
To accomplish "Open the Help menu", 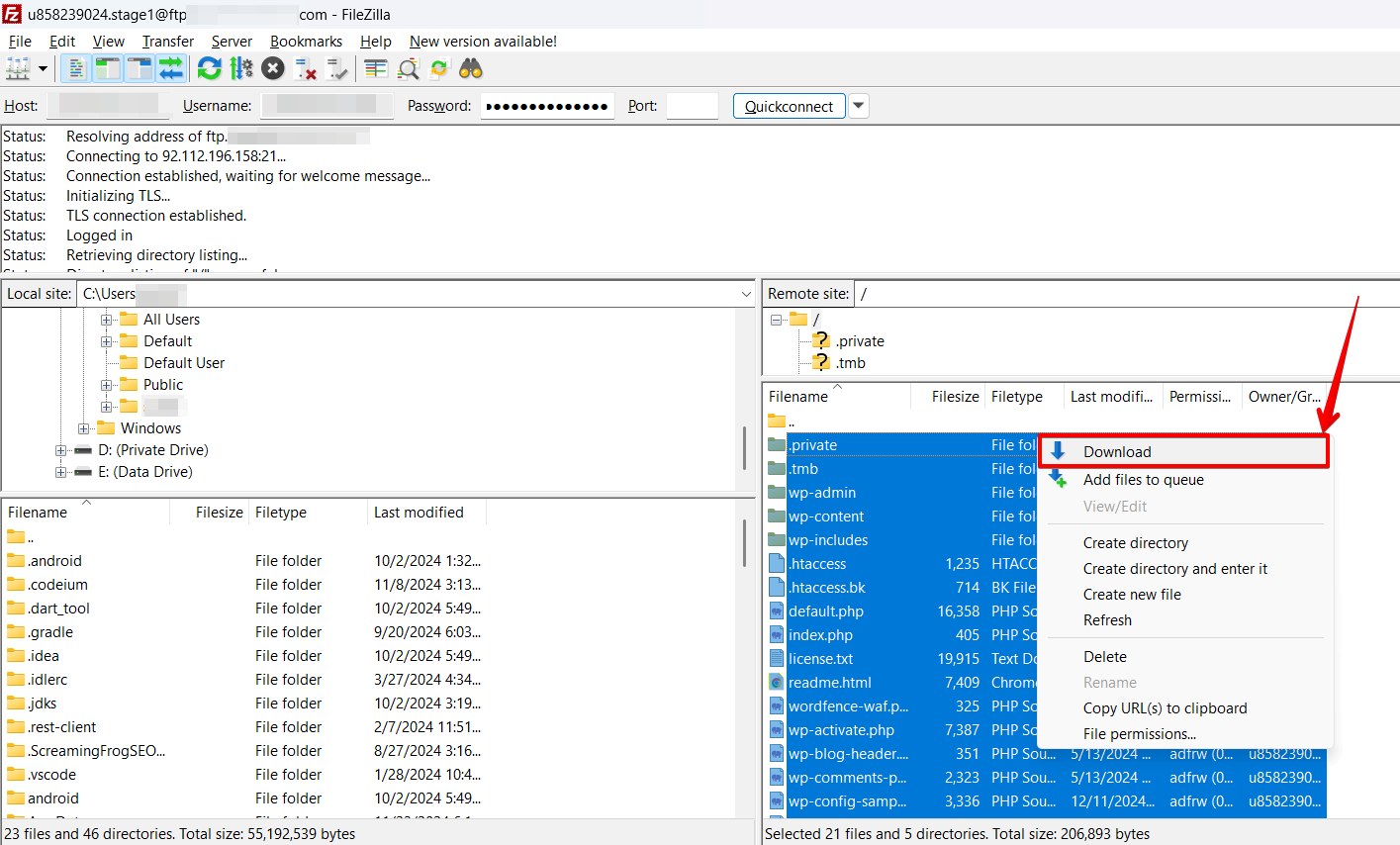I will [376, 42].
